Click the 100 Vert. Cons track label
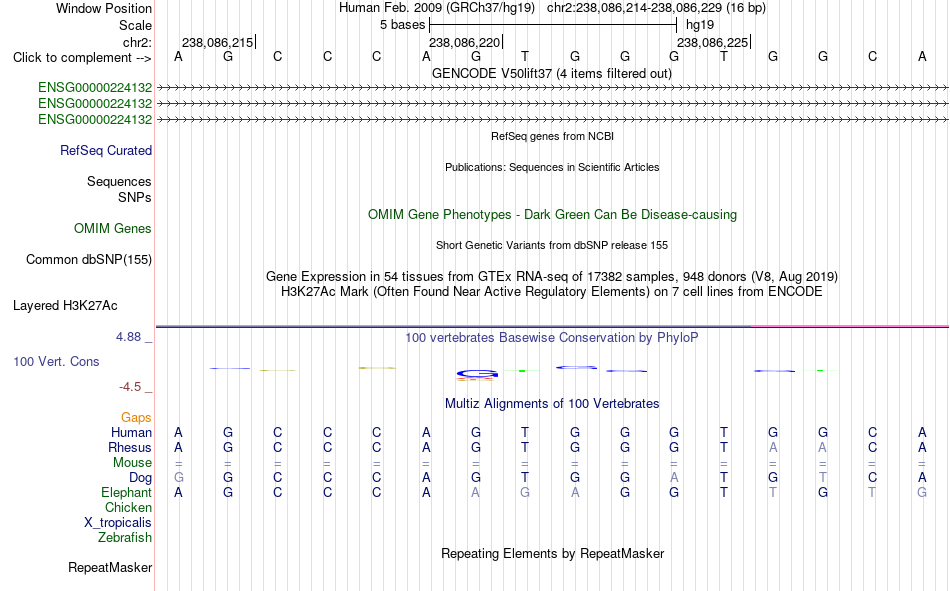950x591 pixels. click(56, 362)
